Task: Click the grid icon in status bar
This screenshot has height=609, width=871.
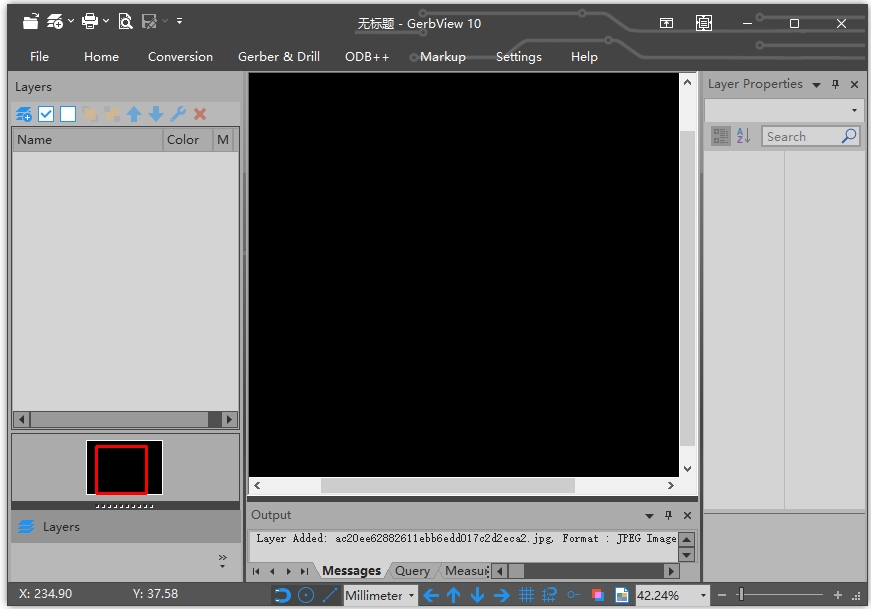Action: pyautogui.click(x=526, y=595)
